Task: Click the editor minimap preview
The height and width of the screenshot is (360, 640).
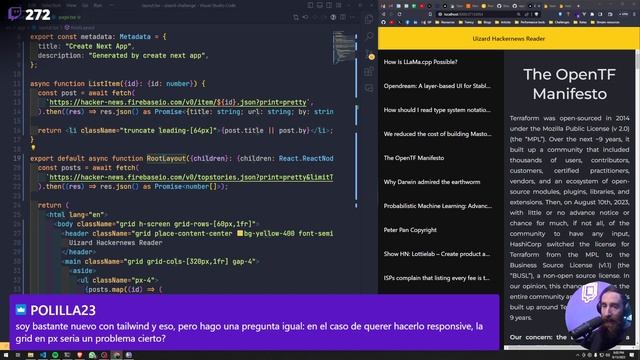Action: coord(344,48)
